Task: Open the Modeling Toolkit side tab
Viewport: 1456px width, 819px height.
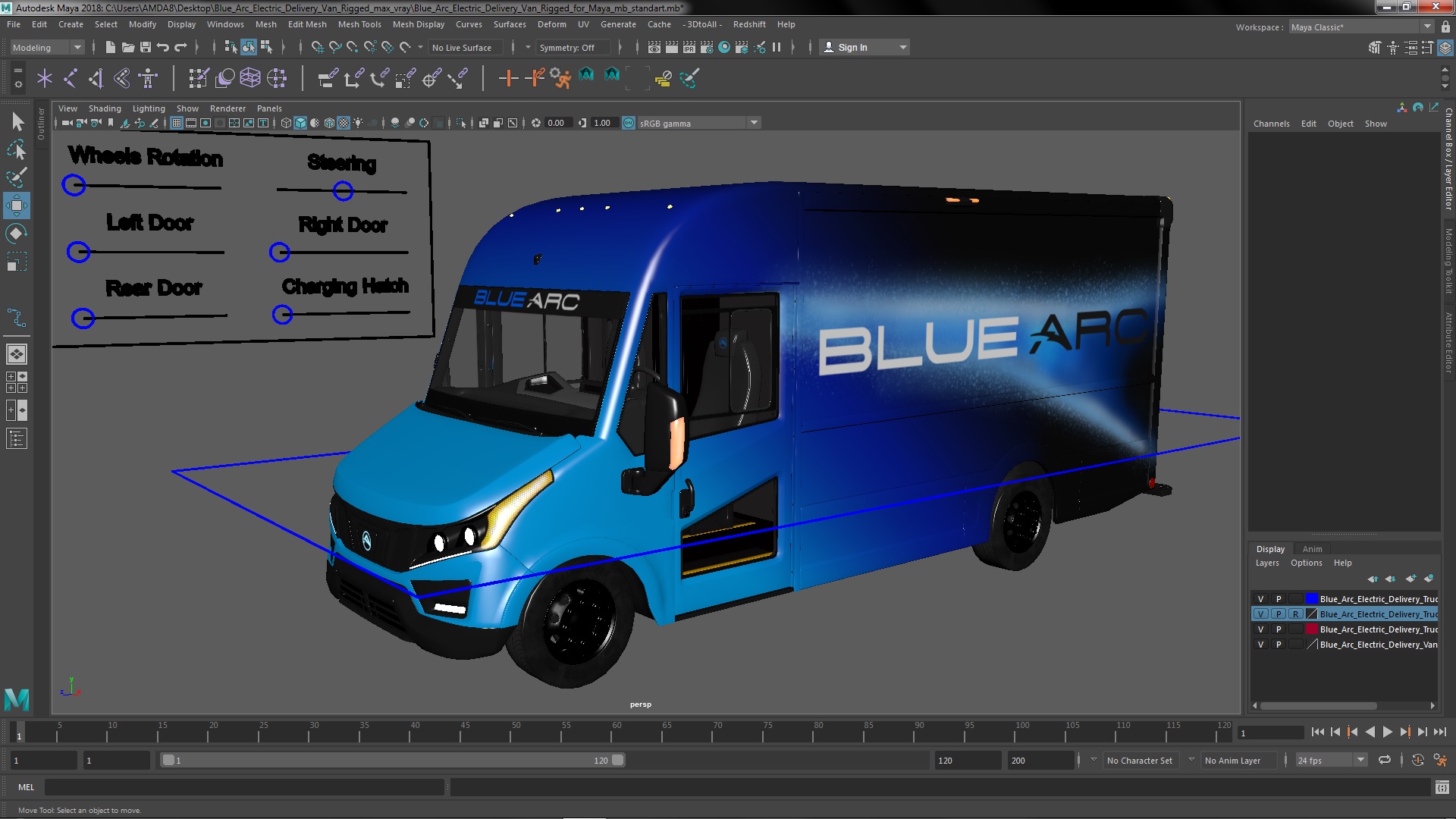Action: click(1448, 261)
